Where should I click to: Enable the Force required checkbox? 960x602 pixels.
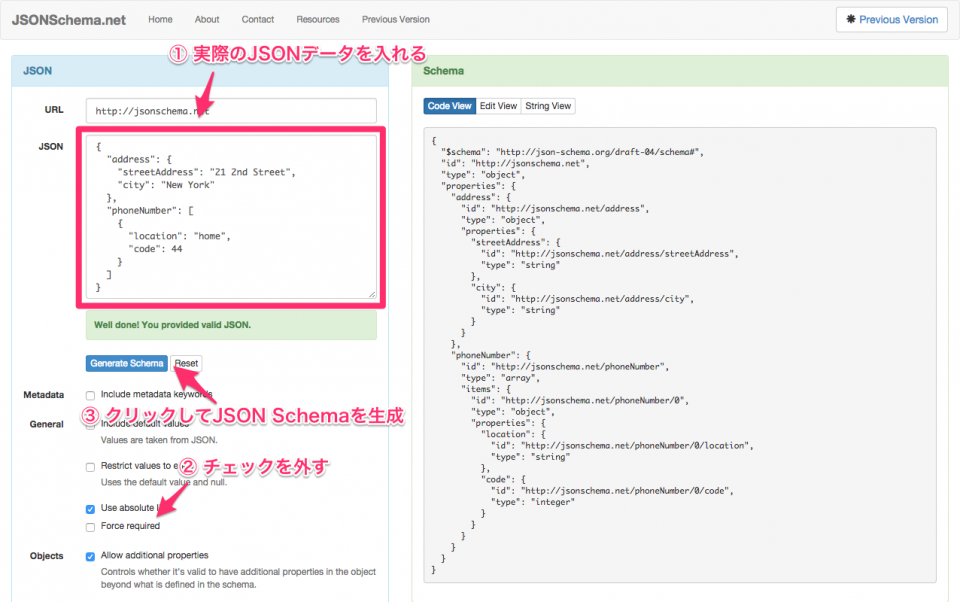(x=91, y=527)
